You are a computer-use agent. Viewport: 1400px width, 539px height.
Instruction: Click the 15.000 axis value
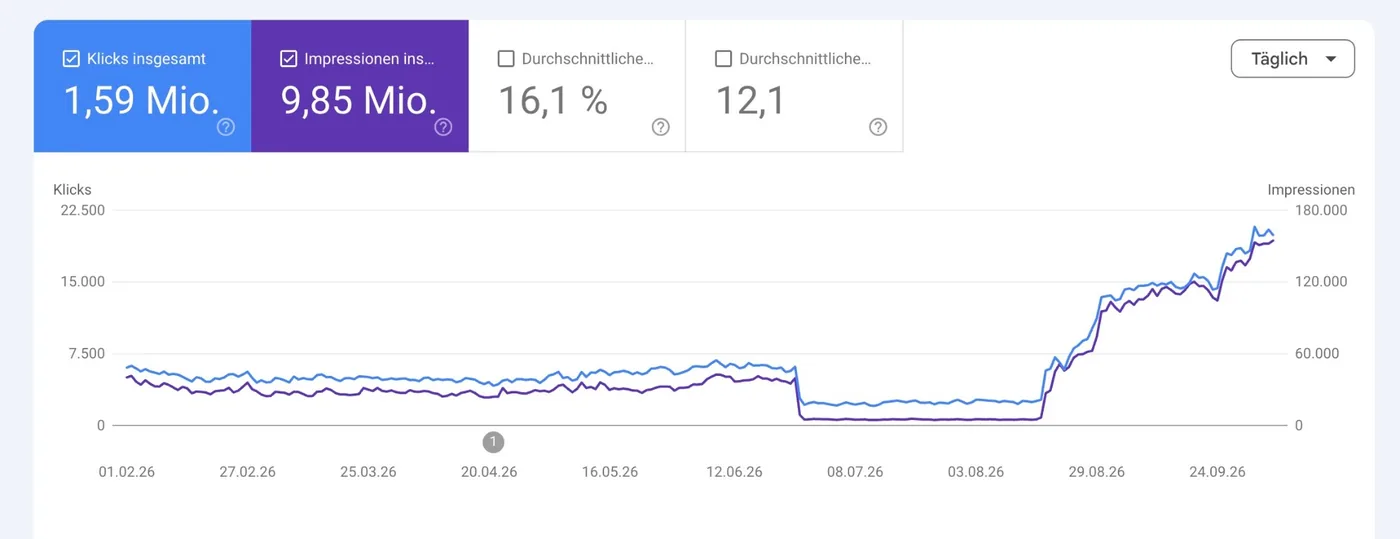coord(83,282)
